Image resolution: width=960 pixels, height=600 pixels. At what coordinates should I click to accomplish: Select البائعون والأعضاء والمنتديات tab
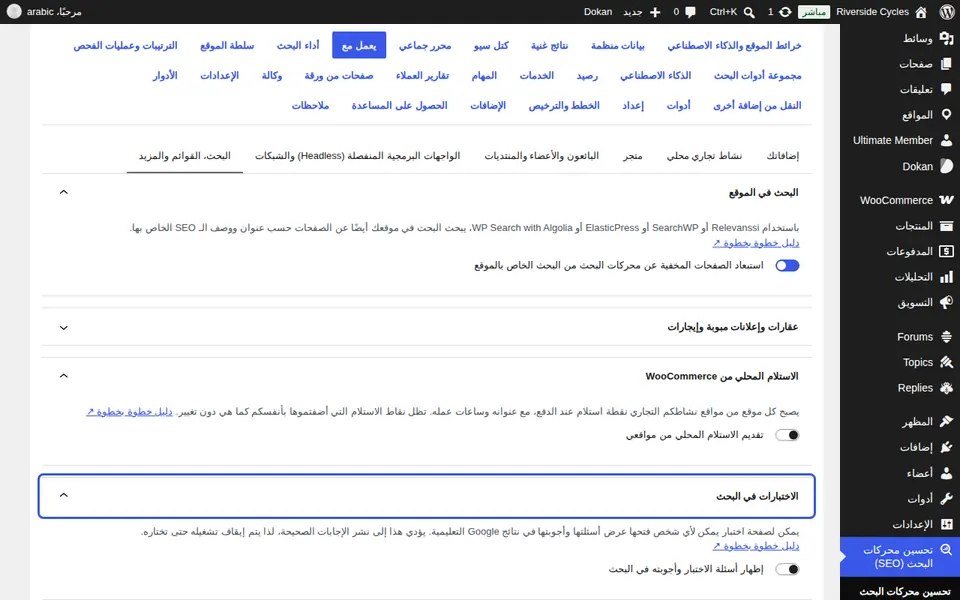point(541,156)
